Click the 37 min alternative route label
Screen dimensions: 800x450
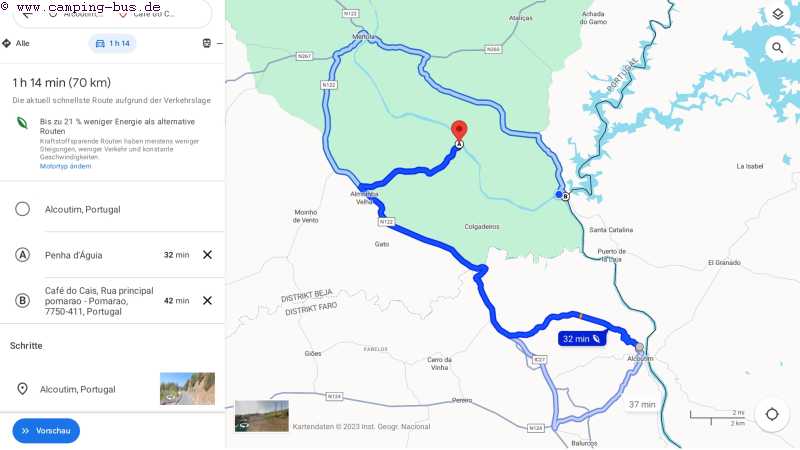click(642, 405)
